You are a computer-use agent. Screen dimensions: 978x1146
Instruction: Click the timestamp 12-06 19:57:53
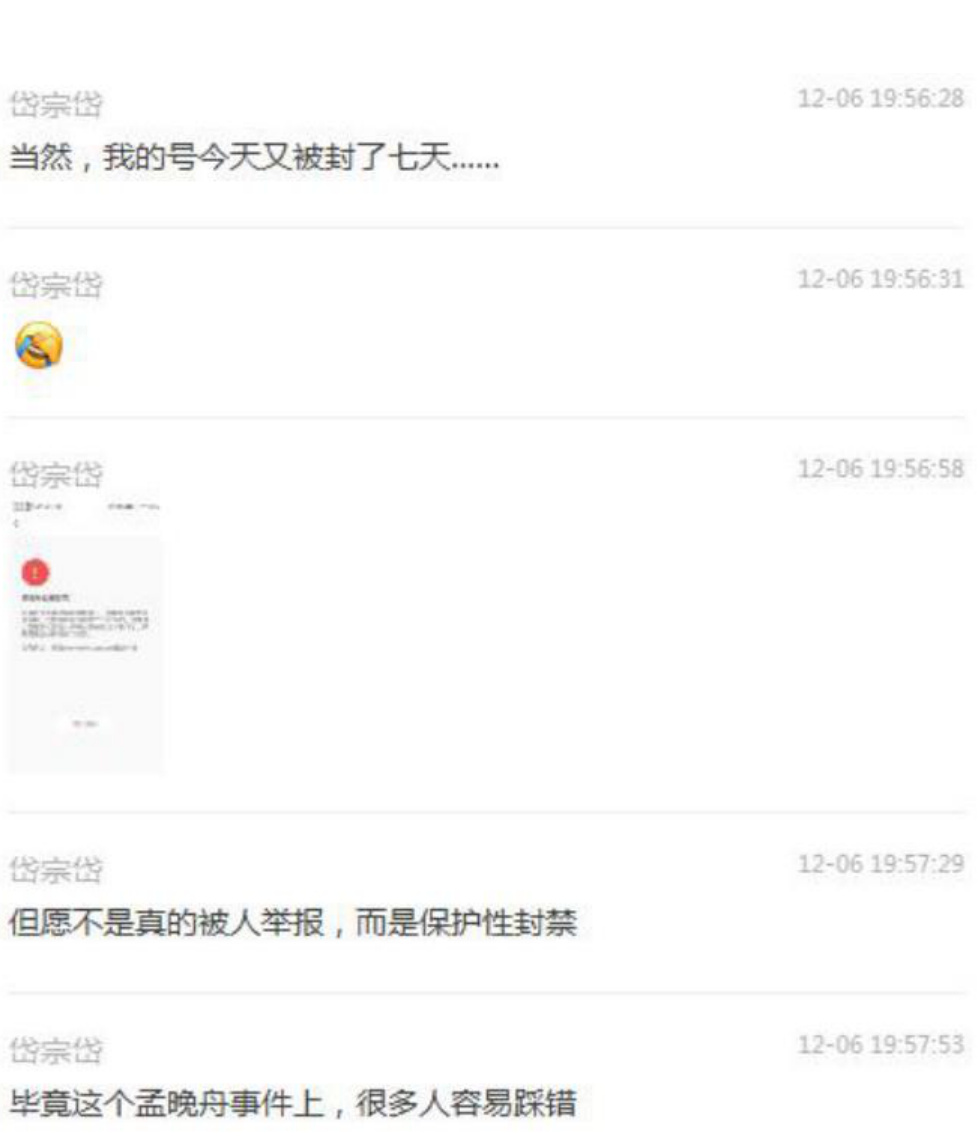point(881,1044)
